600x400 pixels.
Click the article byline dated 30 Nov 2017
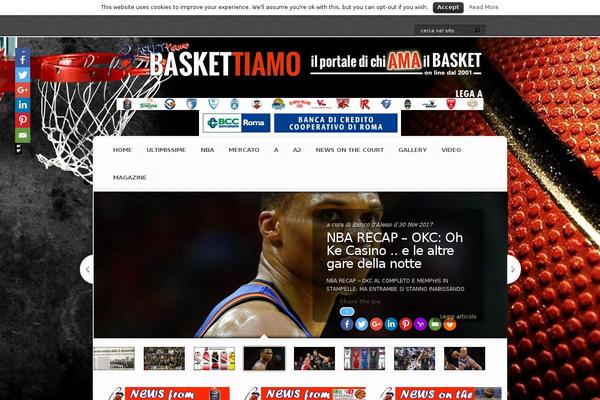380,225
